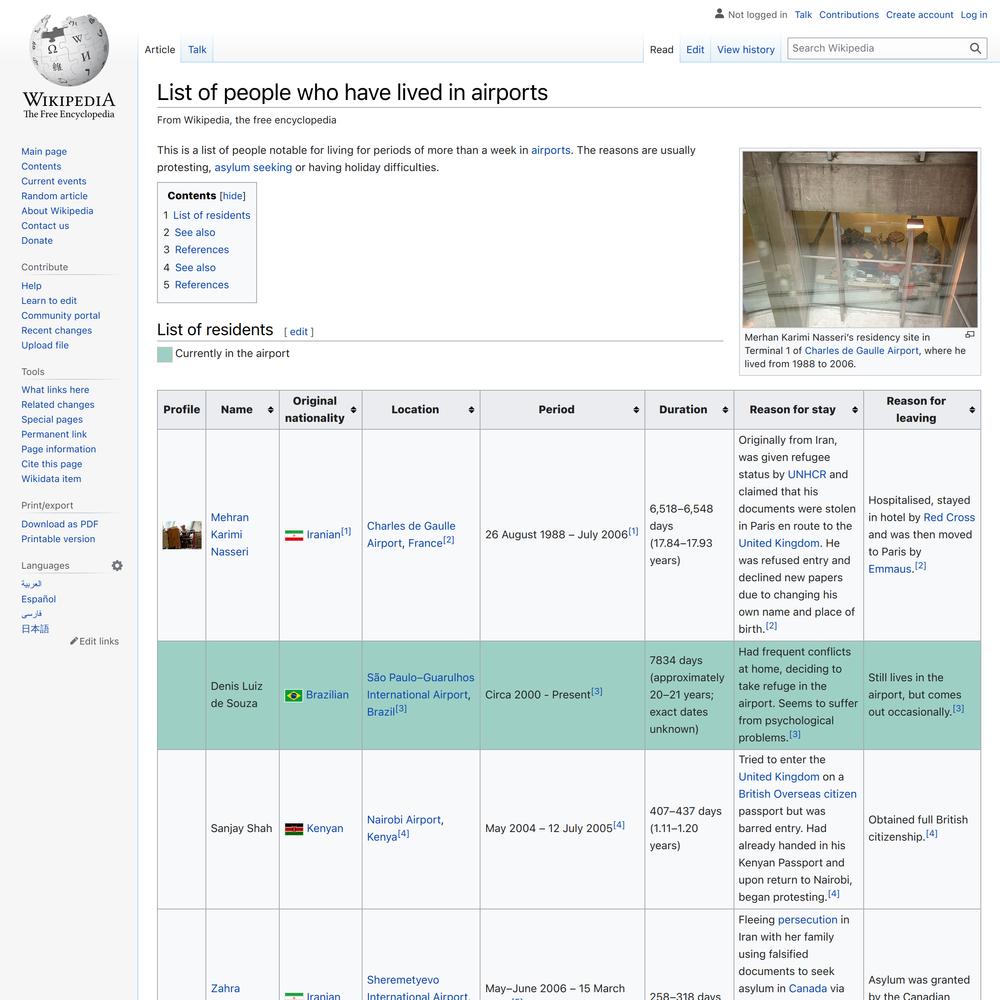Open What links here tool

point(55,390)
